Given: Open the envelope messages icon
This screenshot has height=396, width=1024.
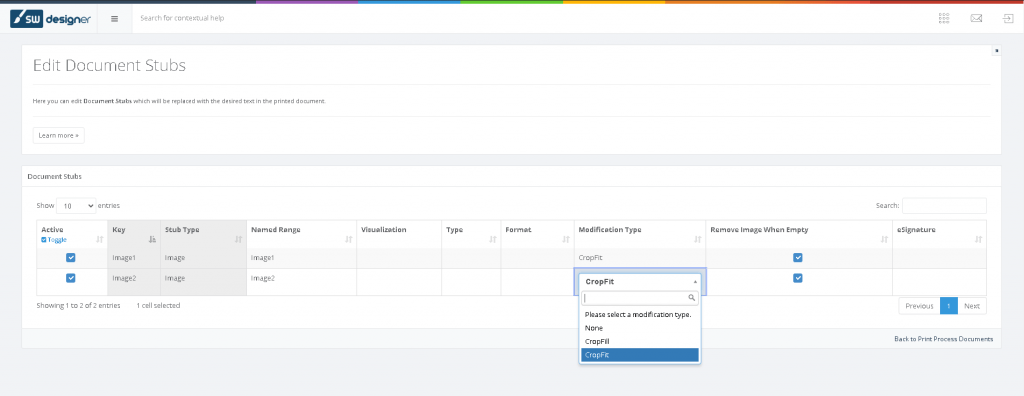Looking at the screenshot, I should coord(976,18).
